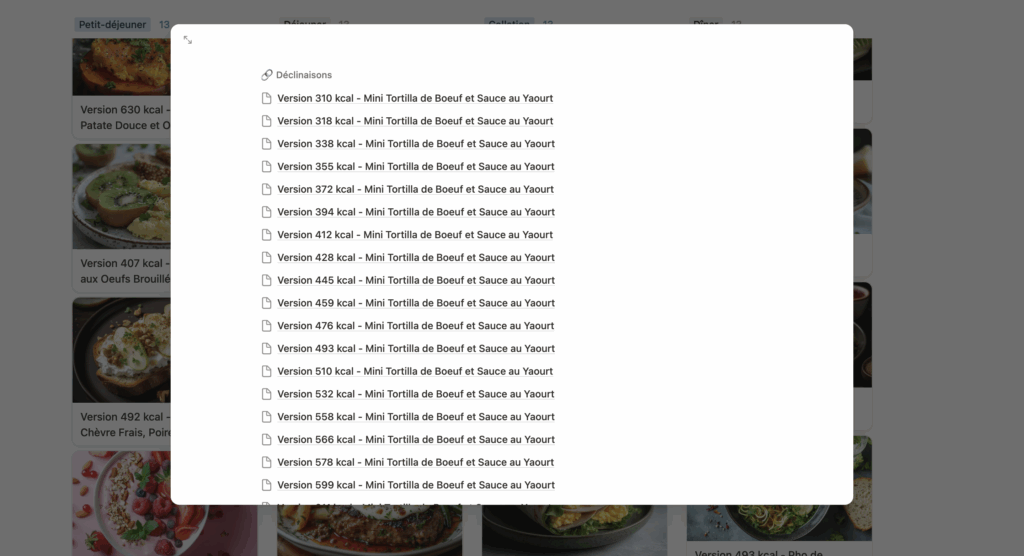1024x556 pixels.
Task: Click page icon beside Version 493 kcal
Action: 266,348
